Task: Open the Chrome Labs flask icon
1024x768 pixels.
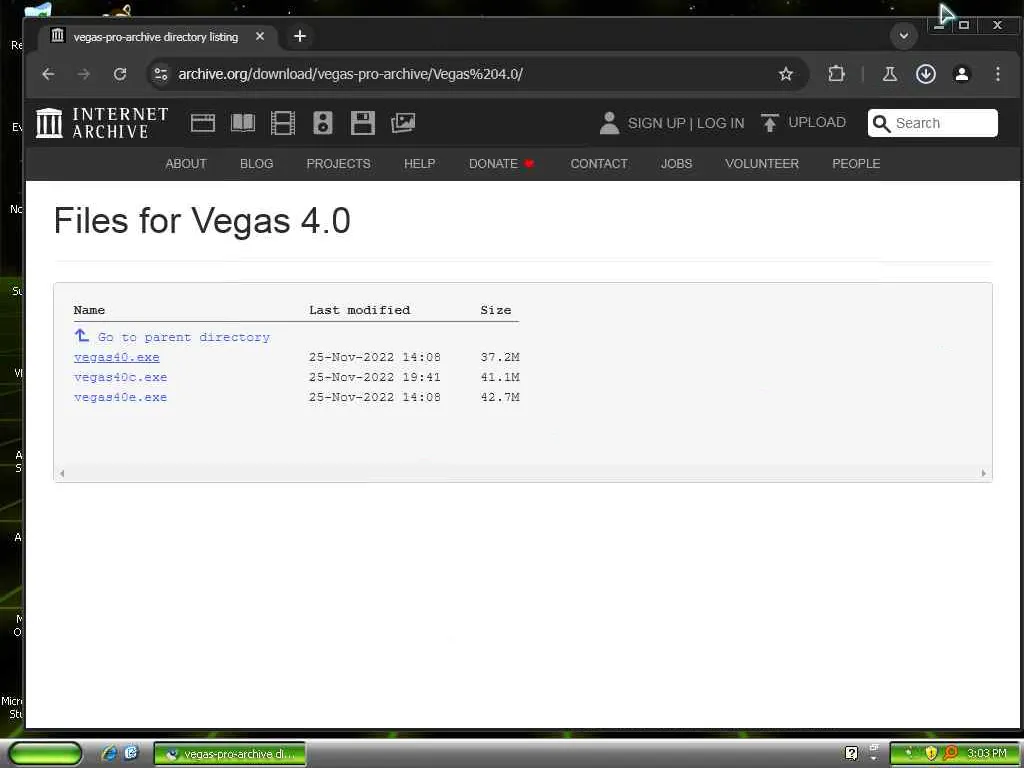Action: coord(889,74)
